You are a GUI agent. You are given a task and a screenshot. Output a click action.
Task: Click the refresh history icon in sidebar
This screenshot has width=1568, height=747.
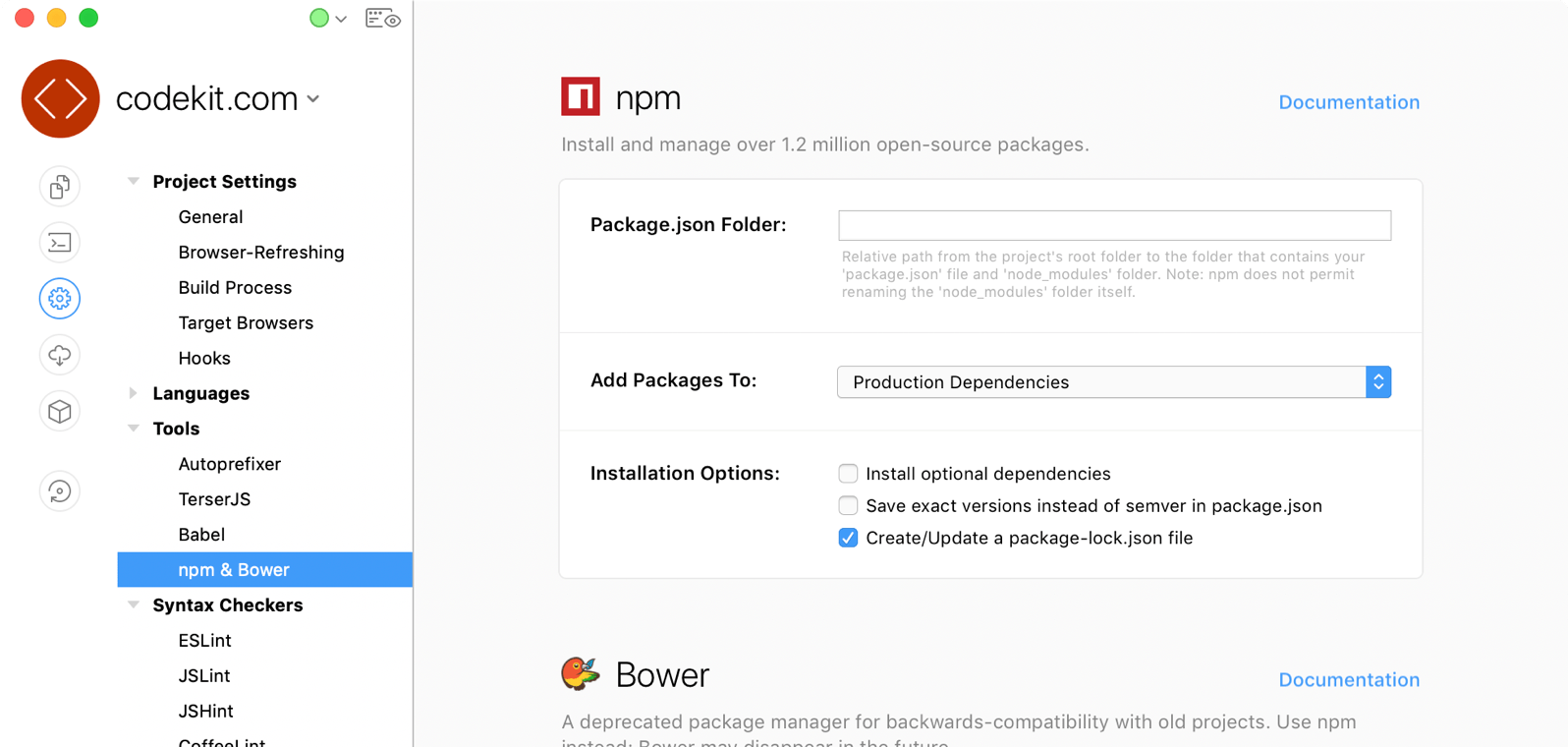[x=60, y=491]
